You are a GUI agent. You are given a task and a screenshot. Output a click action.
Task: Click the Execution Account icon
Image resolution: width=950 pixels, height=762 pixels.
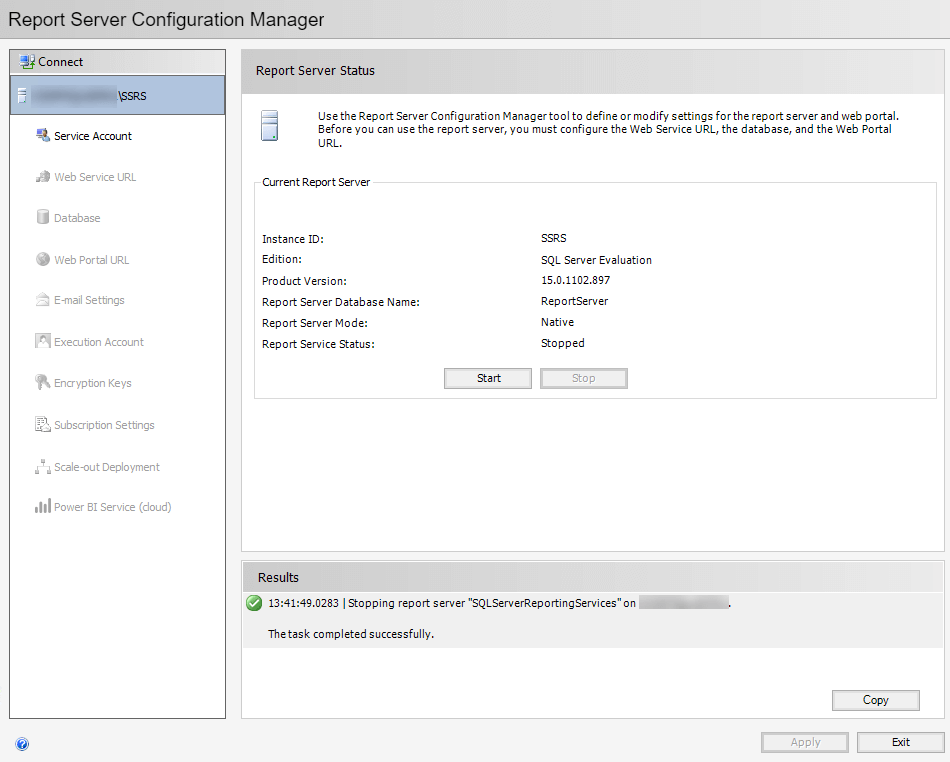[x=43, y=342]
